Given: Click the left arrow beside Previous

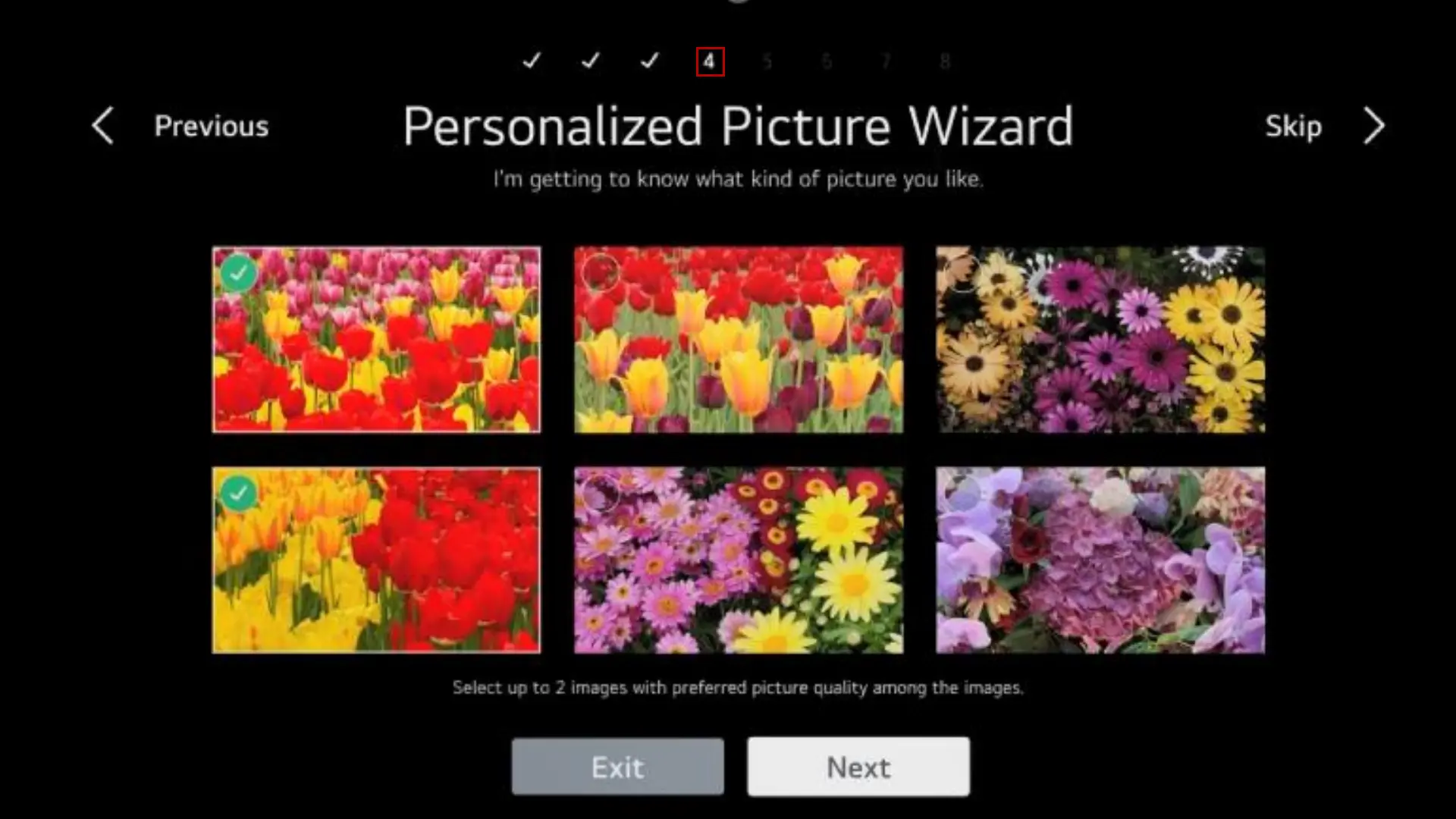Looking at the screenshot, I should pos(103,126).
